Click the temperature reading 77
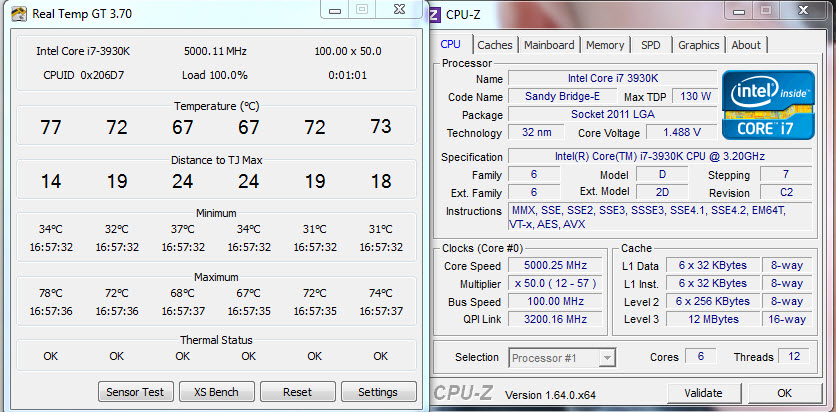Screen dimensions: 836x412 click(x=51, y=127)
